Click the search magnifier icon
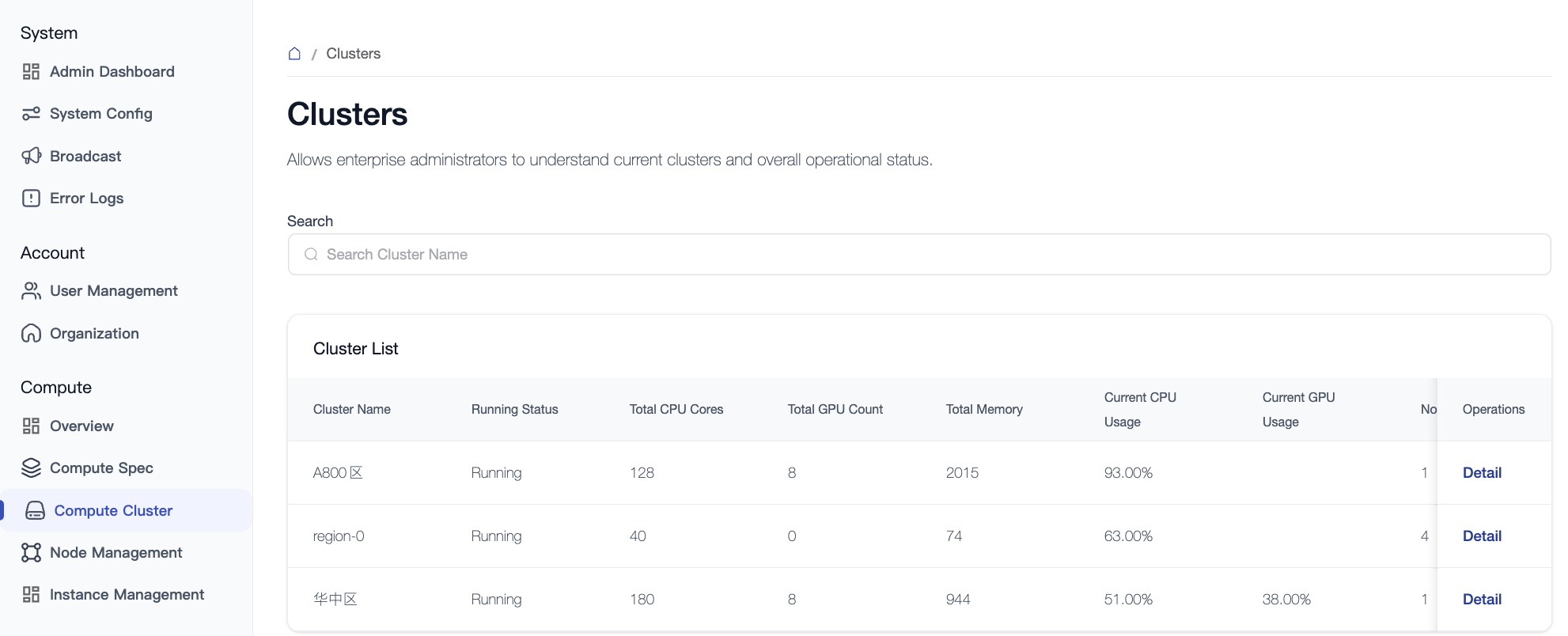Image resolution: width=1568 pixels, height=636 pixels. click(x=311, y=255)
